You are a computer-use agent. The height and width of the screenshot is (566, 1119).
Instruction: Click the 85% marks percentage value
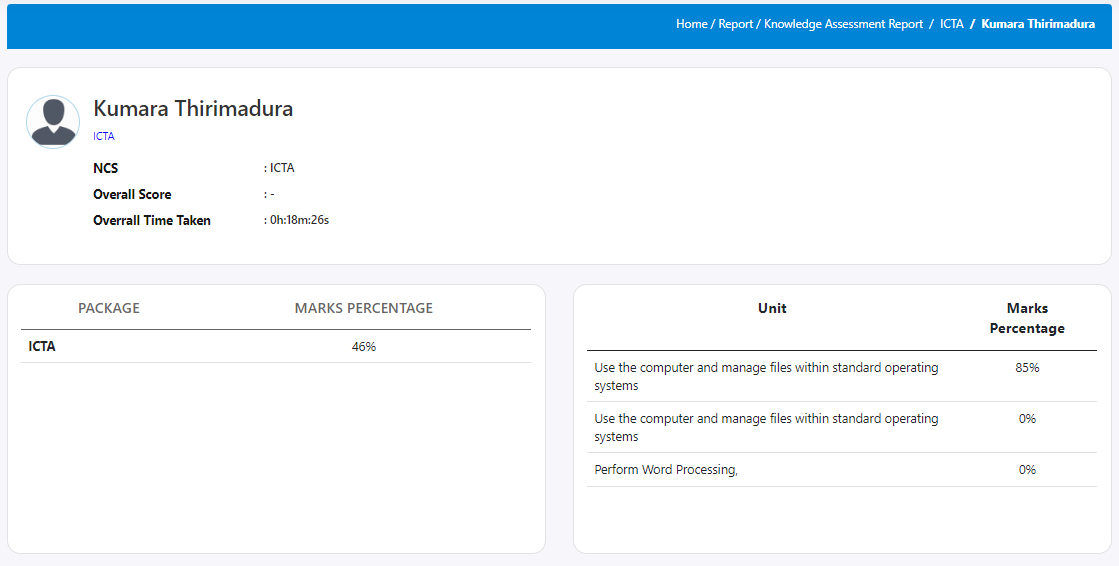[1027, 368]
